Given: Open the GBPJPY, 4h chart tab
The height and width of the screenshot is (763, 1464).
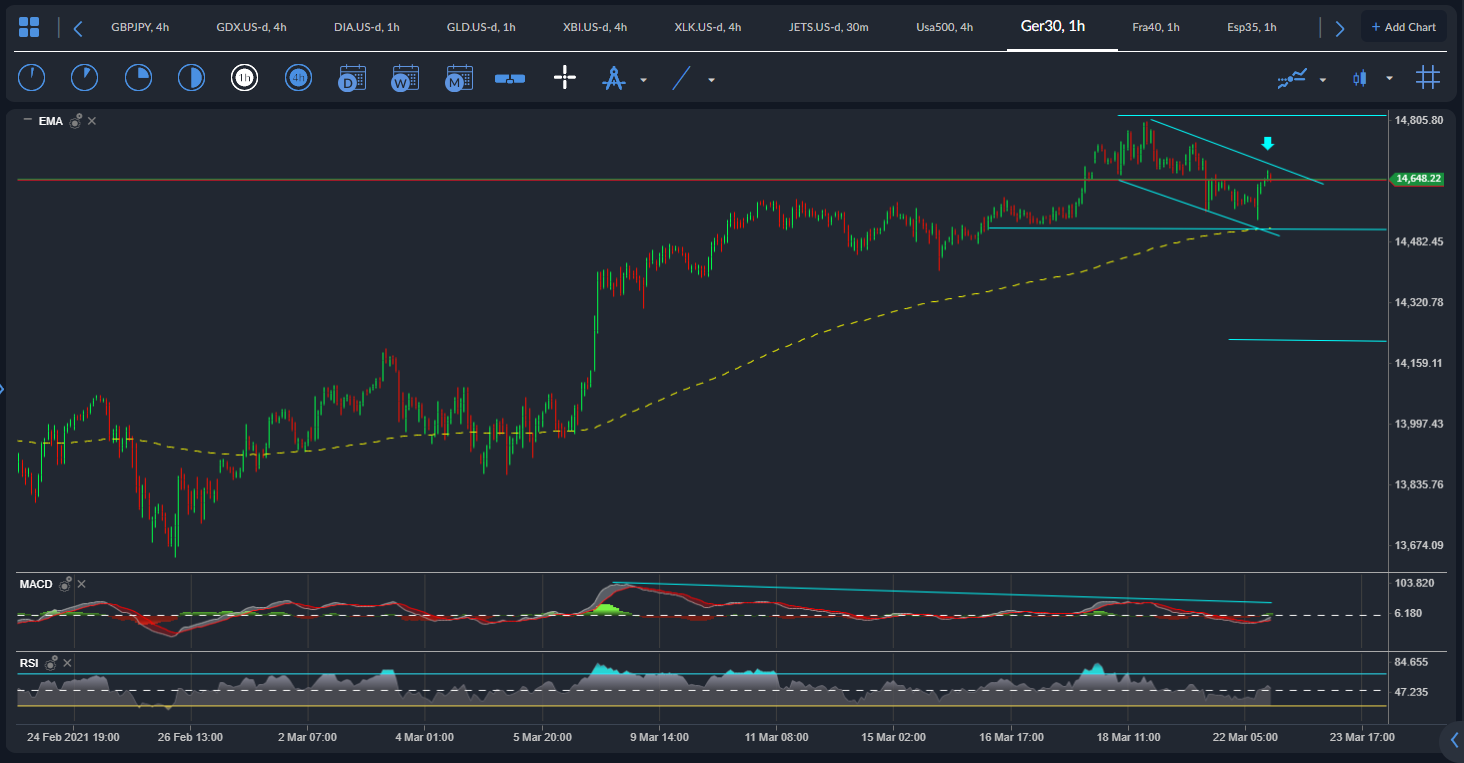Looking at the screenshot, I should click(x=140, y=27).
